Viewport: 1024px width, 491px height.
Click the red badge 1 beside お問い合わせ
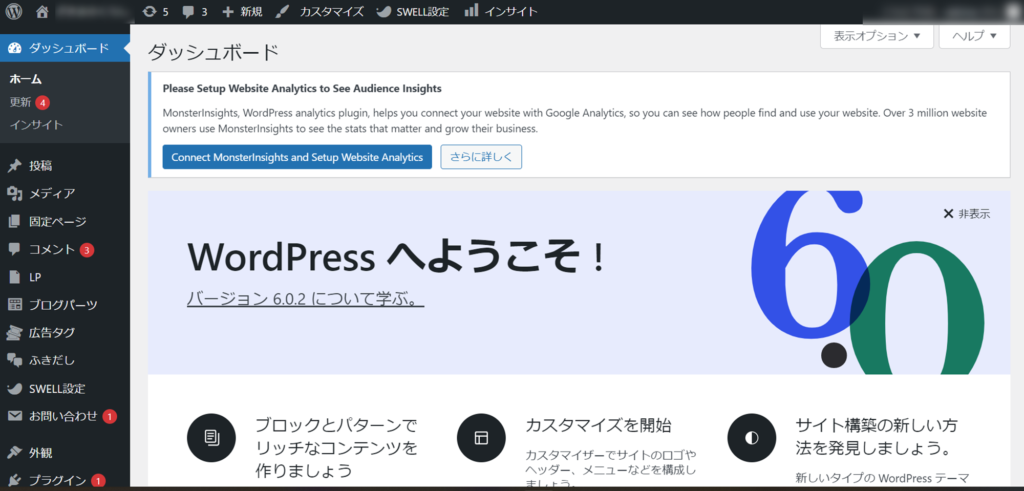[x=109, y=416]
